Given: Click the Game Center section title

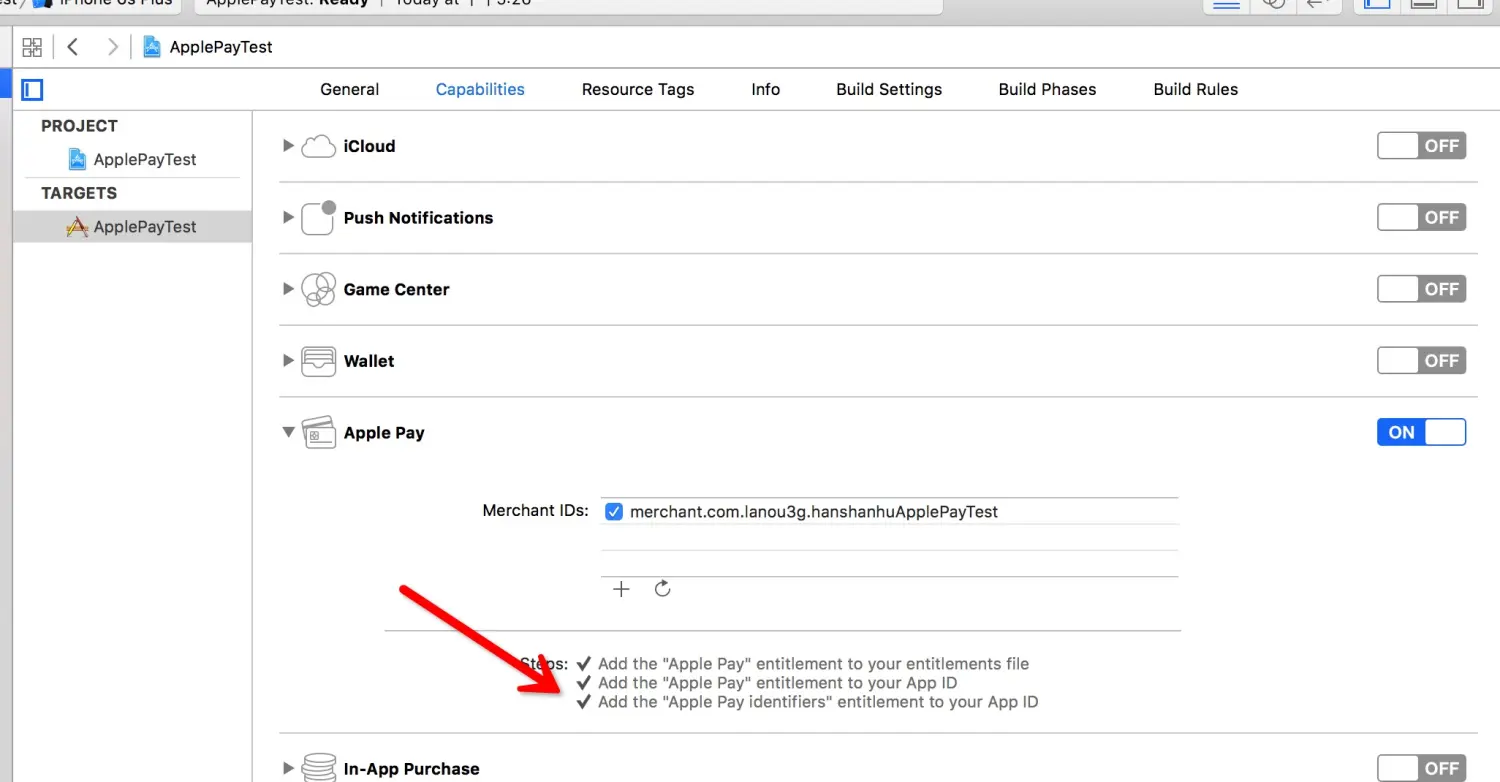Looking at the screenshot, I should tap(396, 289).
